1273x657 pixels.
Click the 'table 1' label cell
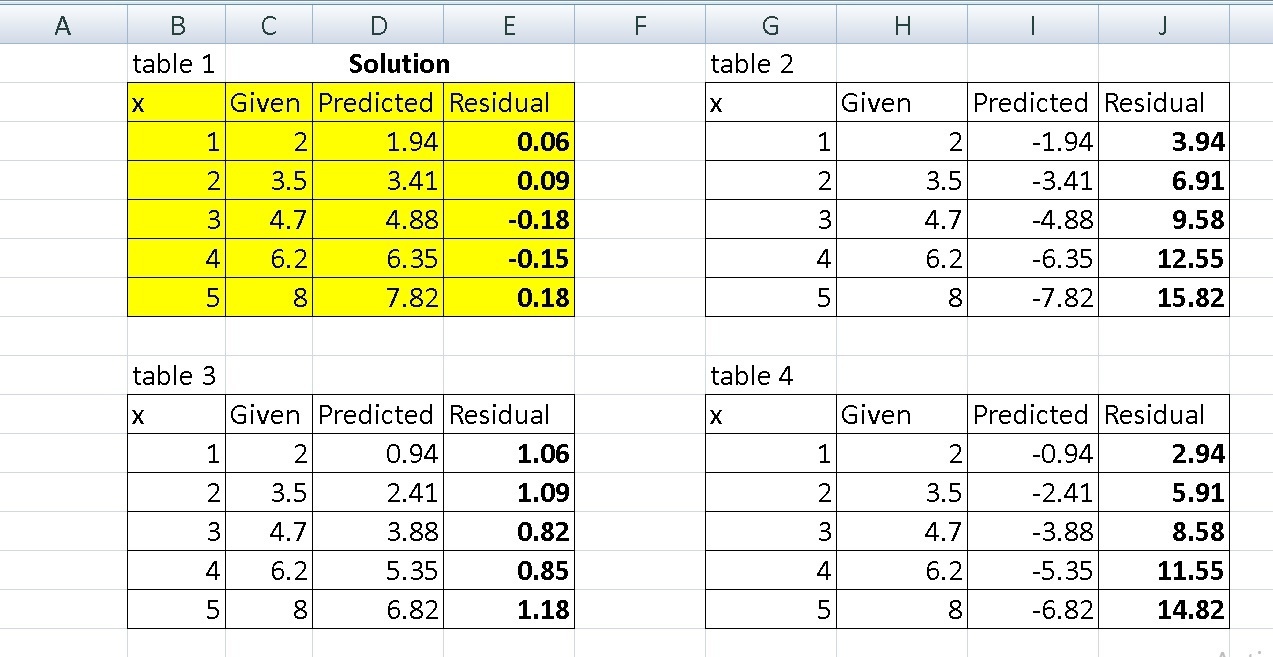(176, 65)
